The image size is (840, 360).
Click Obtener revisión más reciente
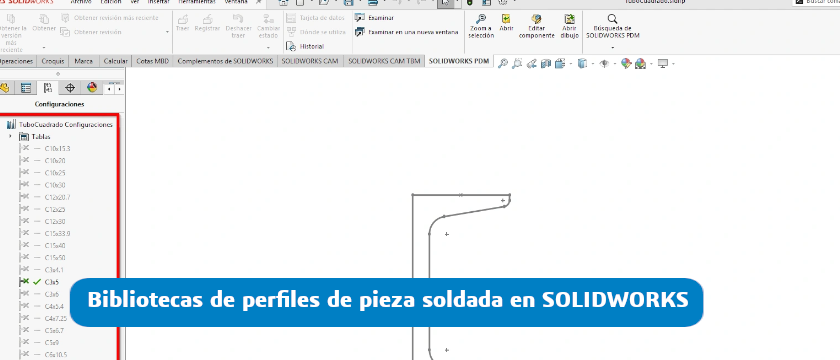110,18
